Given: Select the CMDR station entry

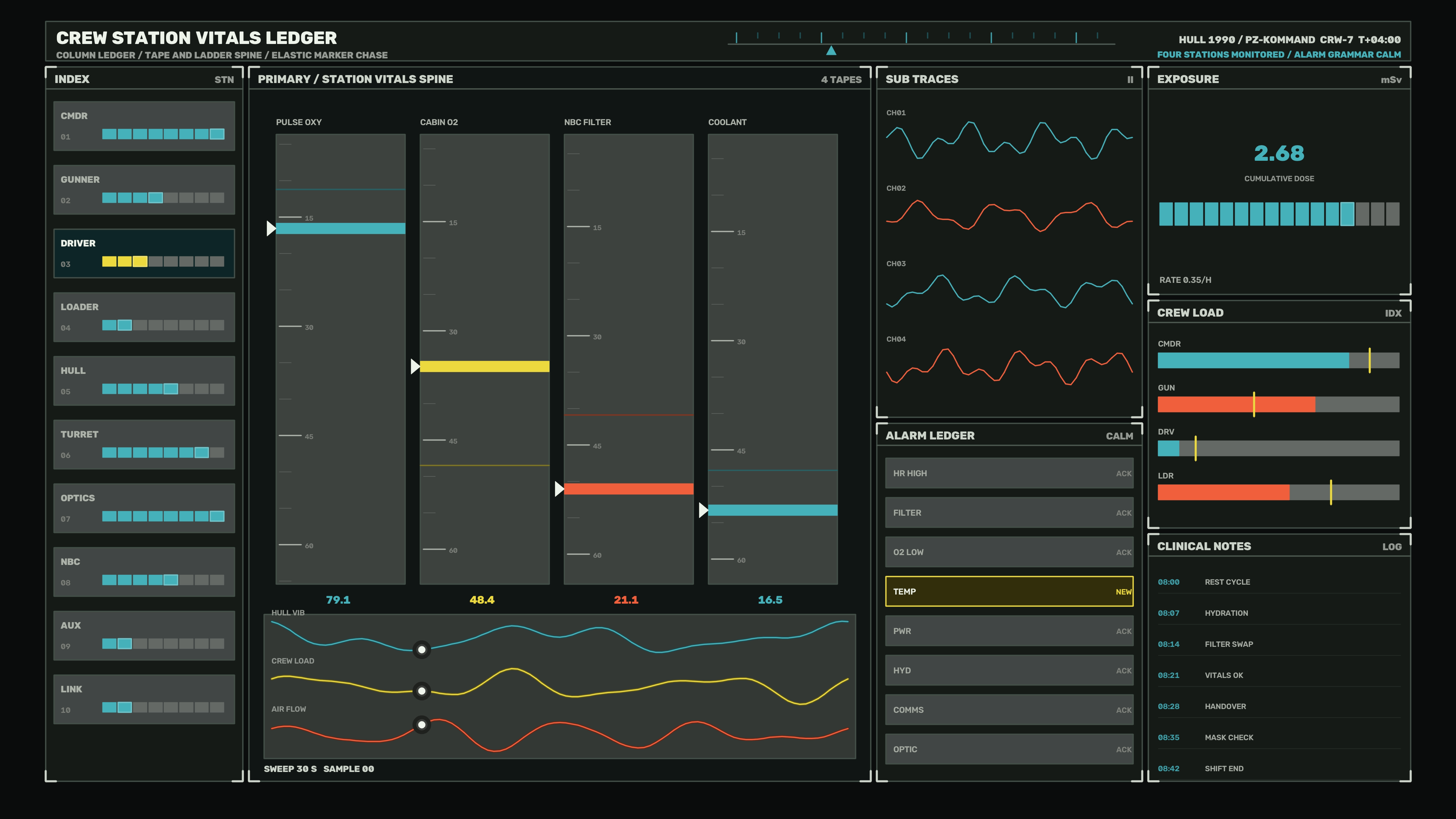Looking at the screenshot, I should (x=144, y=126).
